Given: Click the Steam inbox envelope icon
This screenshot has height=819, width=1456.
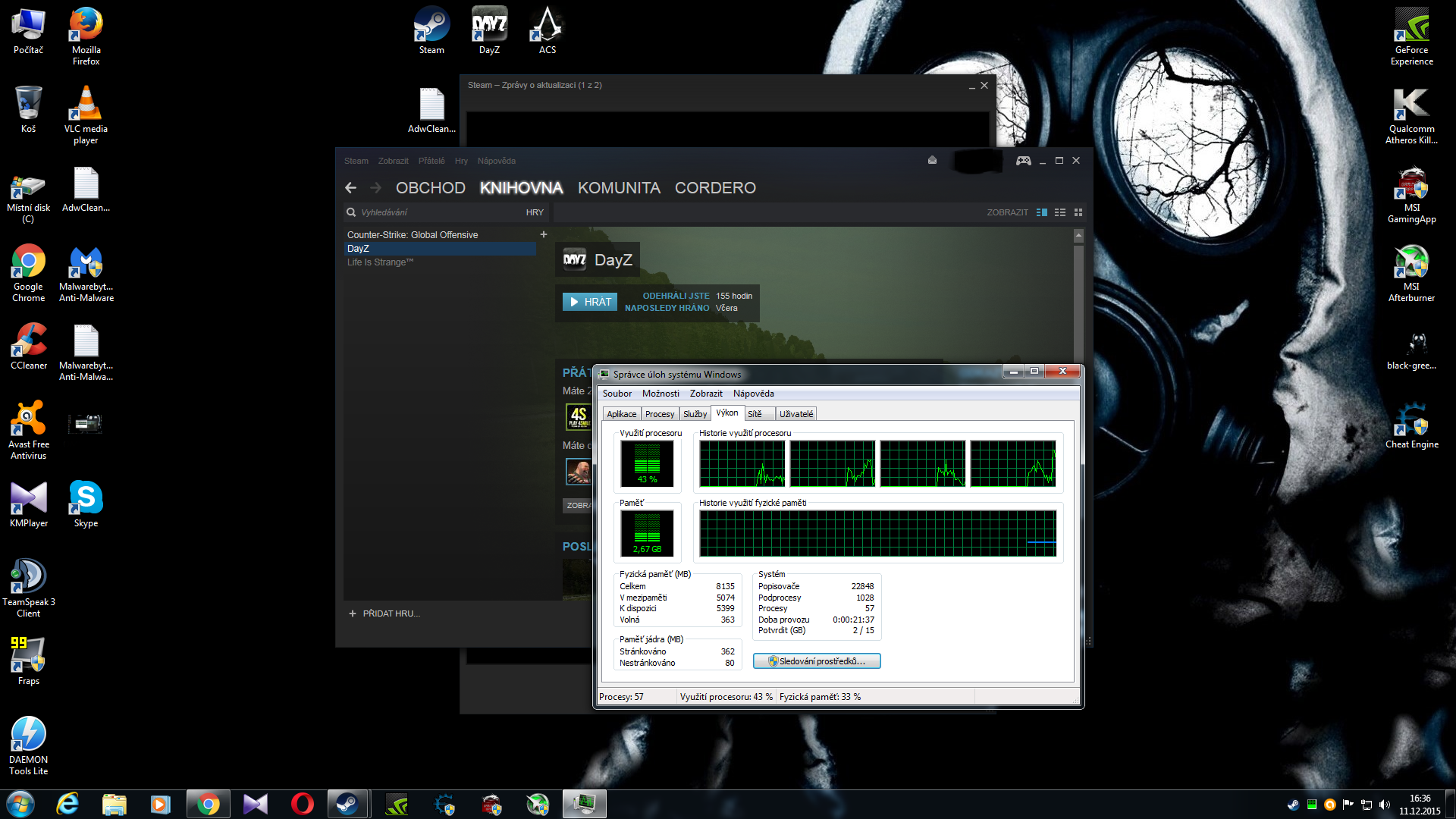Looking at the screenshot, I should (x=932, y=161).
